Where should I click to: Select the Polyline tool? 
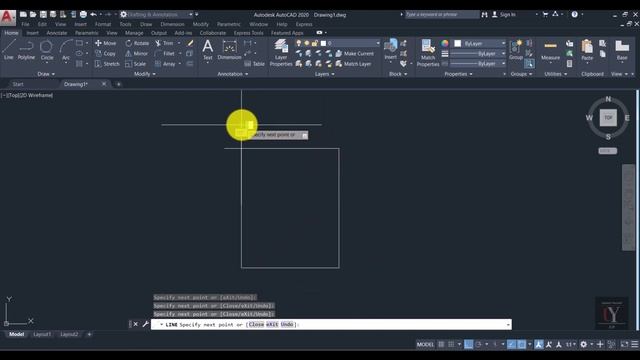click(26, 50)
